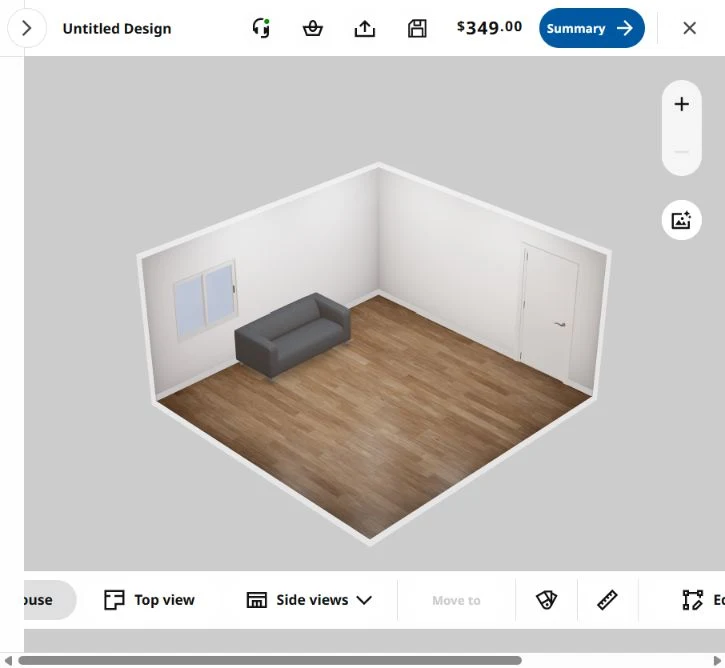Click the share/upload icon
This screenshot has width=725, height=668.
click(365, 29)
